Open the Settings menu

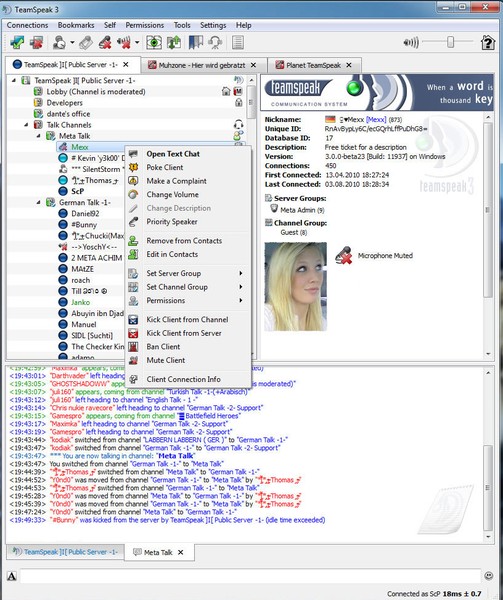(213, 25)
